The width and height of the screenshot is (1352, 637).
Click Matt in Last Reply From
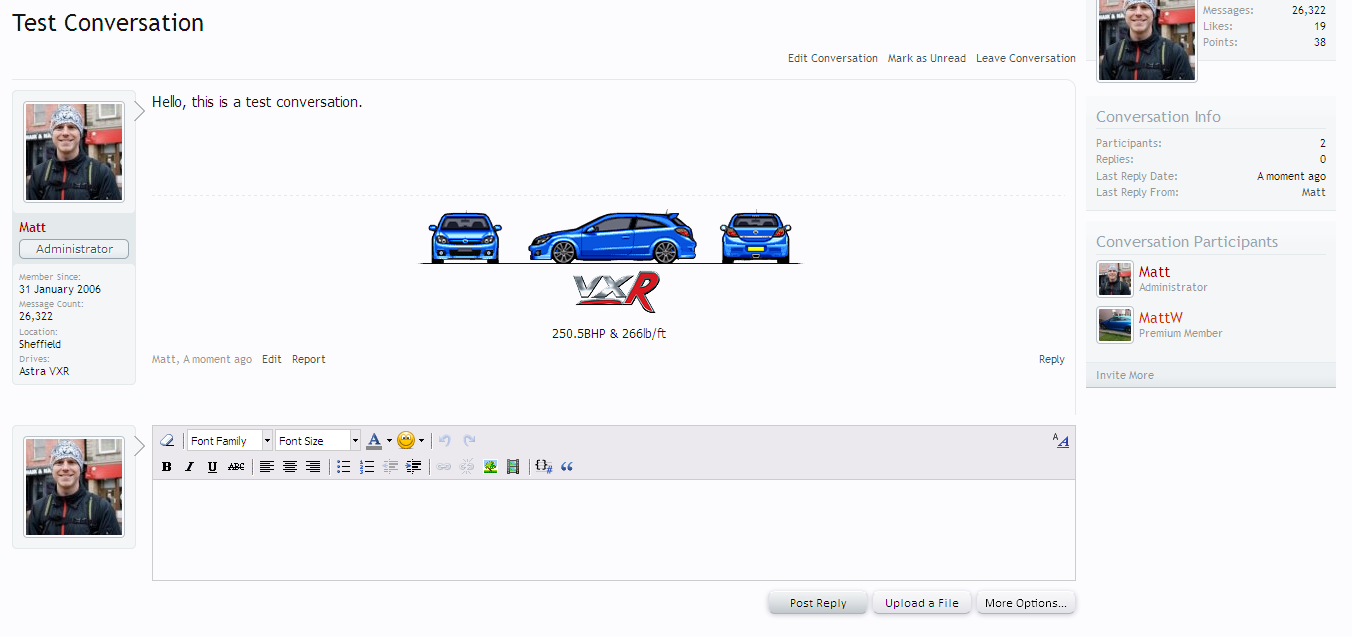pyautogui.click(x=1314, y=192)
